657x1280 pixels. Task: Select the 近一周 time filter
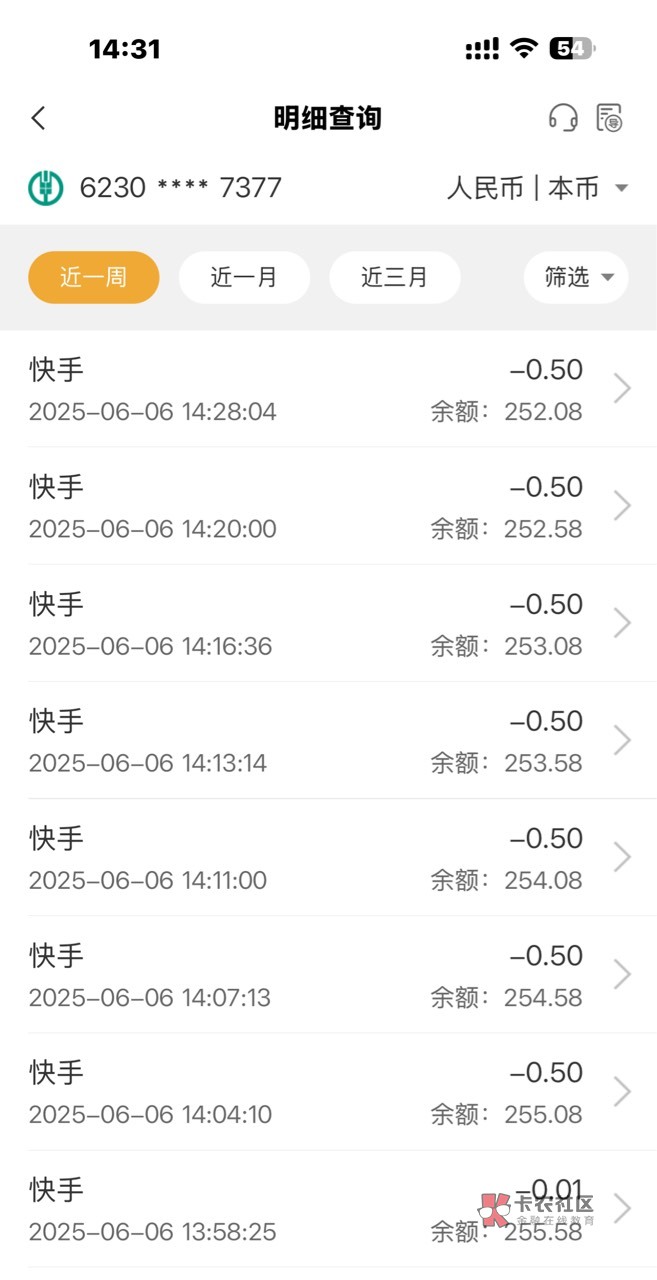(93, 277)
